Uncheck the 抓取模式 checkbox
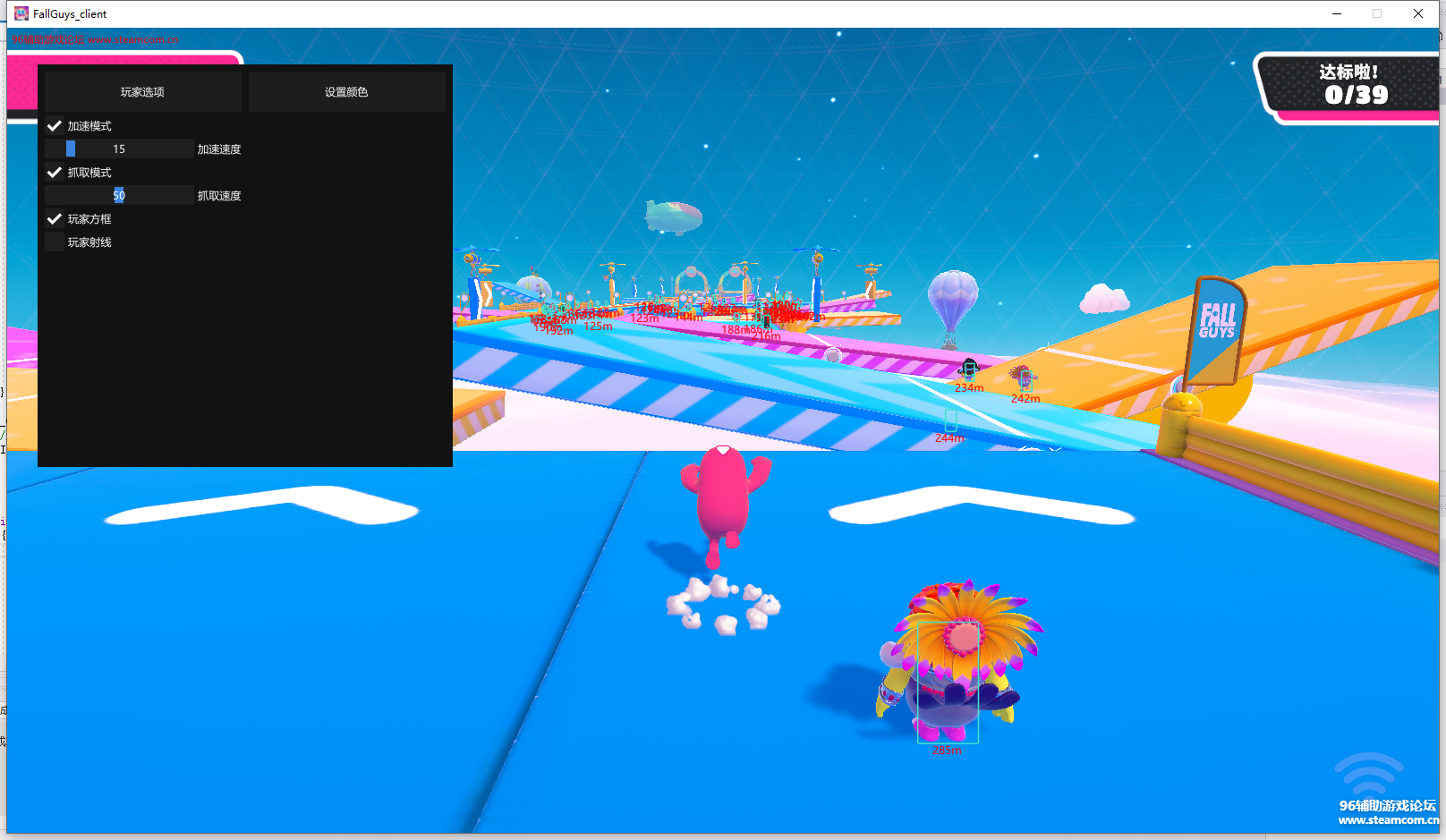The image size is (1446, 840). click(55, 173)
